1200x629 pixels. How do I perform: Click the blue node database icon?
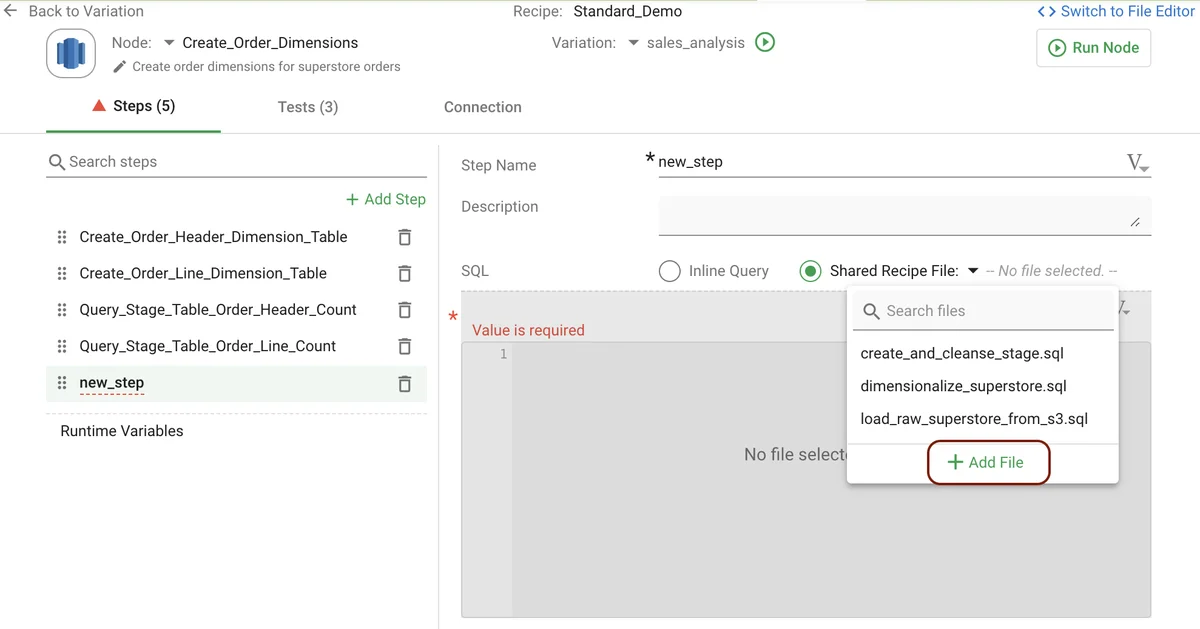(x=70, y=53)
